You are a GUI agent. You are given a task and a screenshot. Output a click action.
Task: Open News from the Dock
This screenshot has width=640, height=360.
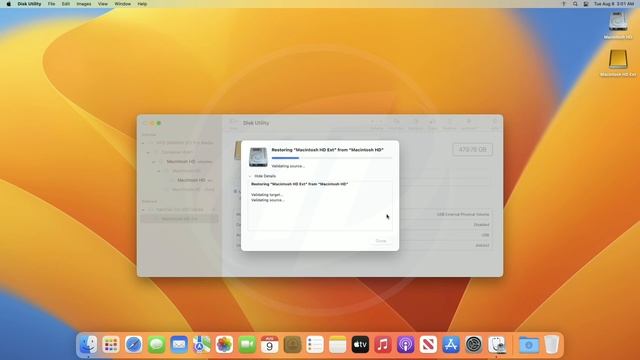(428, 345)
